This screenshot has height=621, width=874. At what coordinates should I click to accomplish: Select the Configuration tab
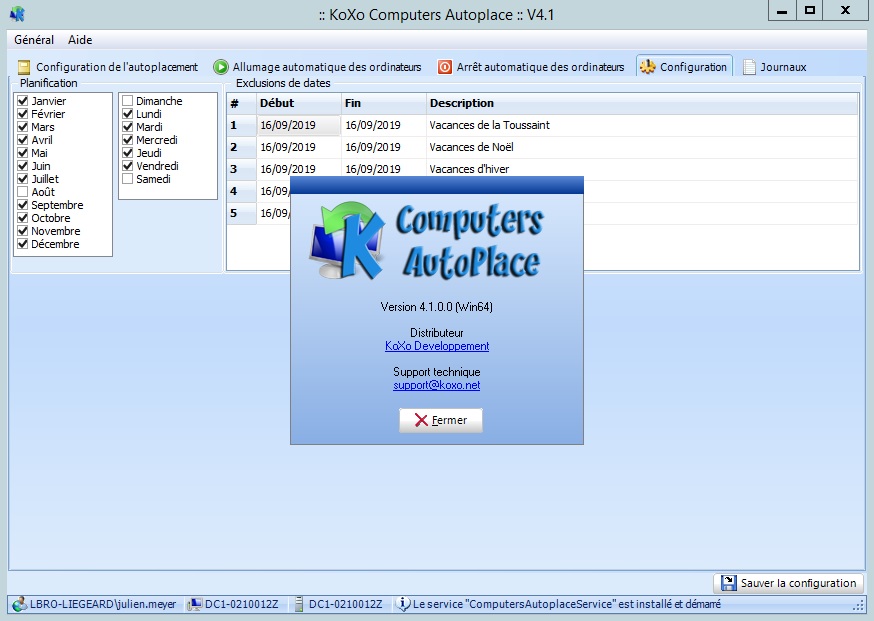pyautogui.click(x=684, y=67)
